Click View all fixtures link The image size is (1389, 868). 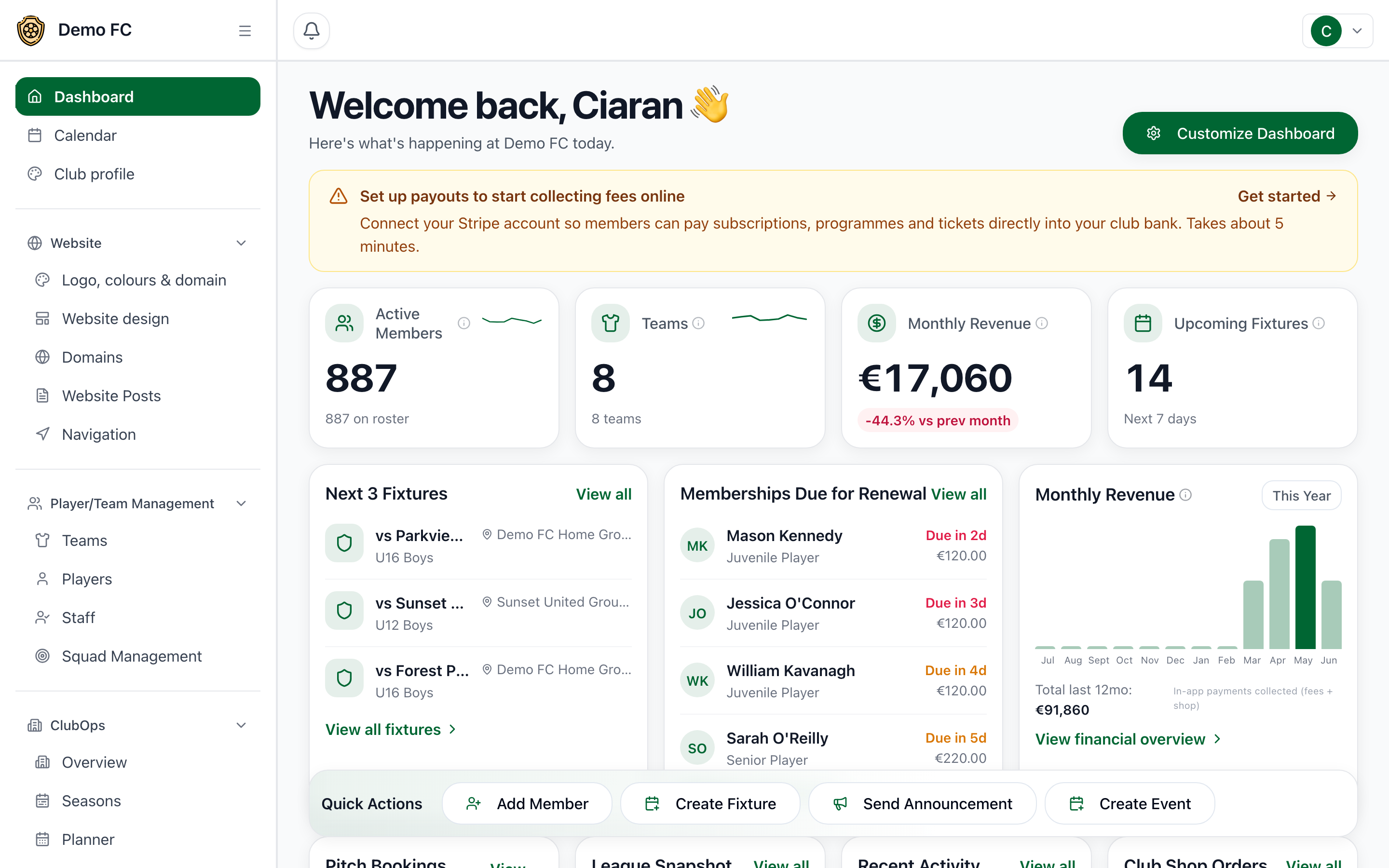click(390, 729)
